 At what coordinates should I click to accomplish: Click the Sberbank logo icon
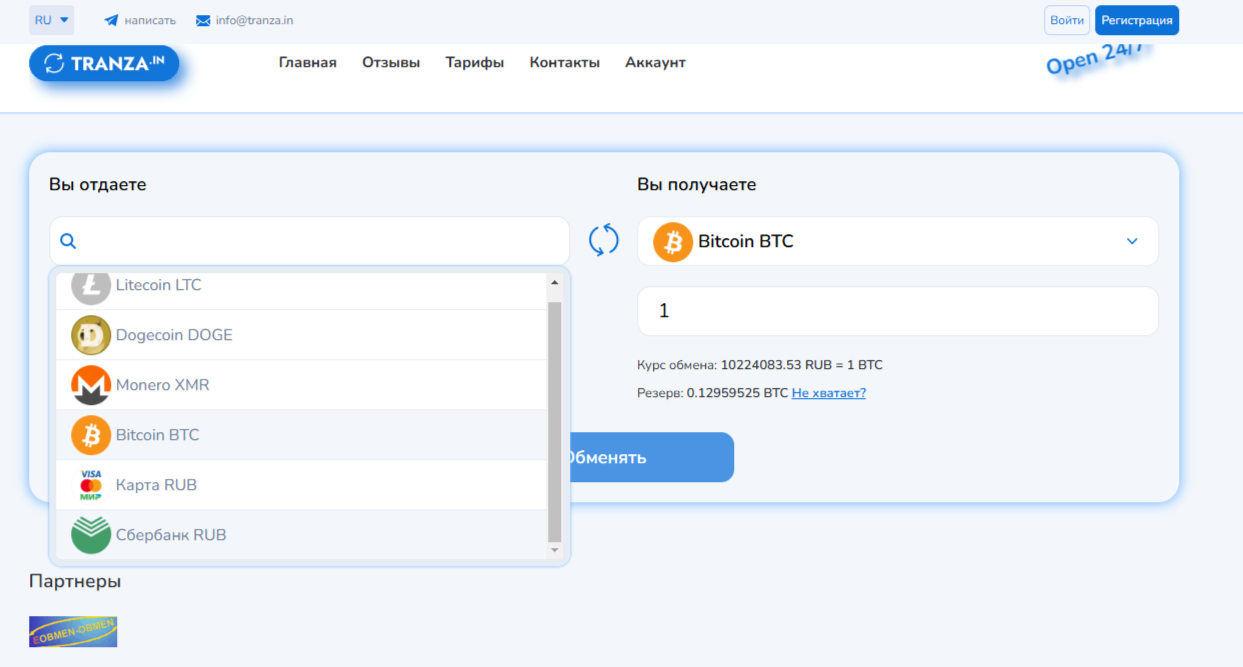(91, 535)
